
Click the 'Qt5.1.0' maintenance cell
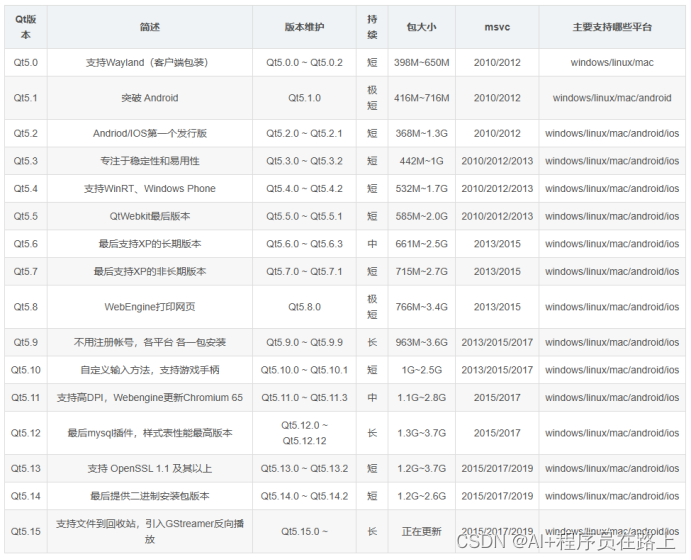(x=304, y=98)
